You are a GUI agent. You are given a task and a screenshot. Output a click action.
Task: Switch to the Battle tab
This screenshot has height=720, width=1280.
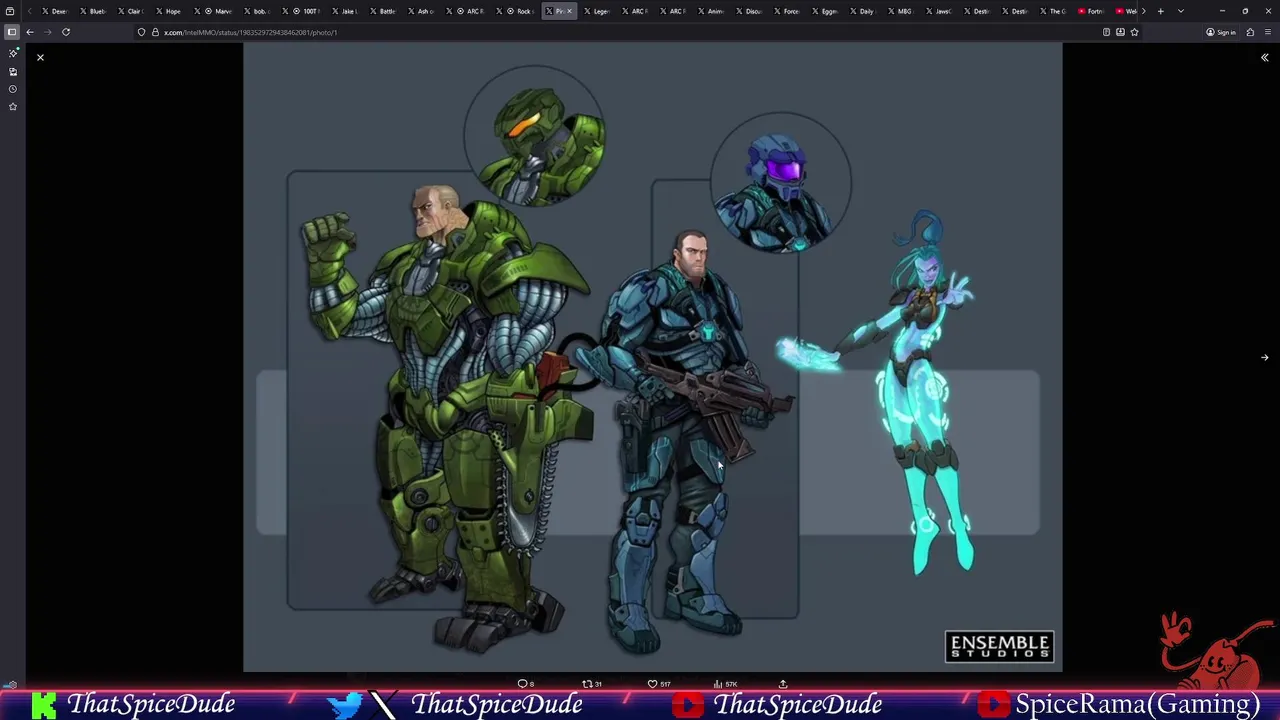click(382, 11)
